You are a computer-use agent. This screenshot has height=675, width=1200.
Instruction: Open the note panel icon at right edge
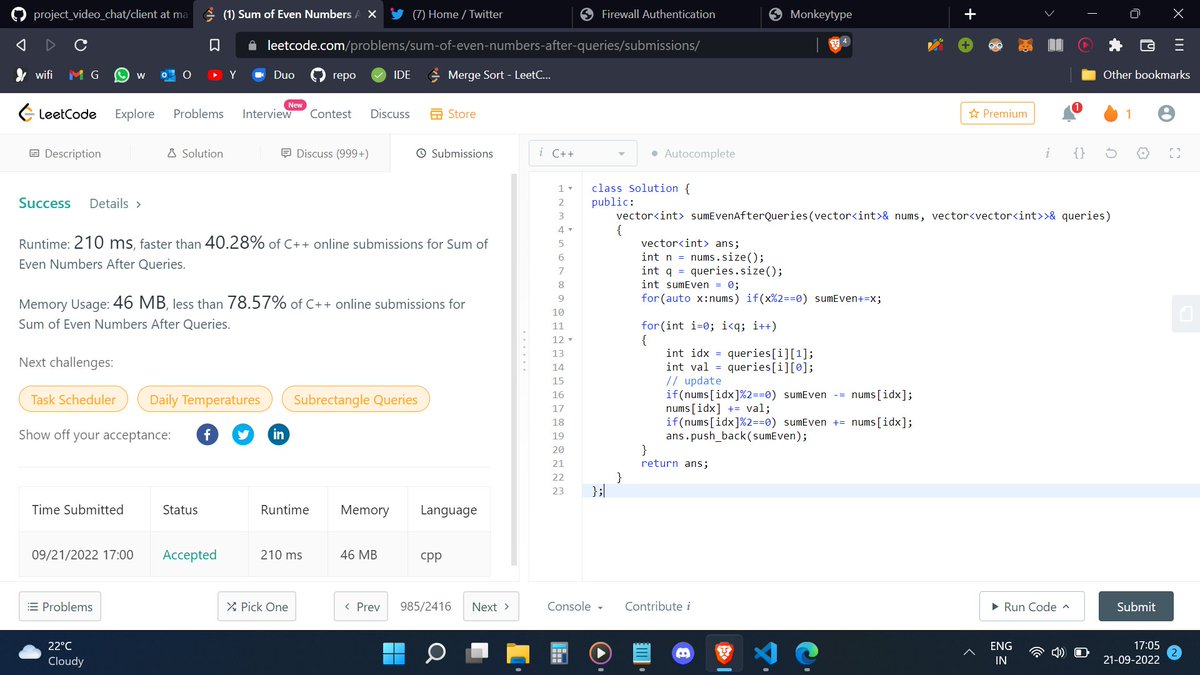coord(1186,314)
